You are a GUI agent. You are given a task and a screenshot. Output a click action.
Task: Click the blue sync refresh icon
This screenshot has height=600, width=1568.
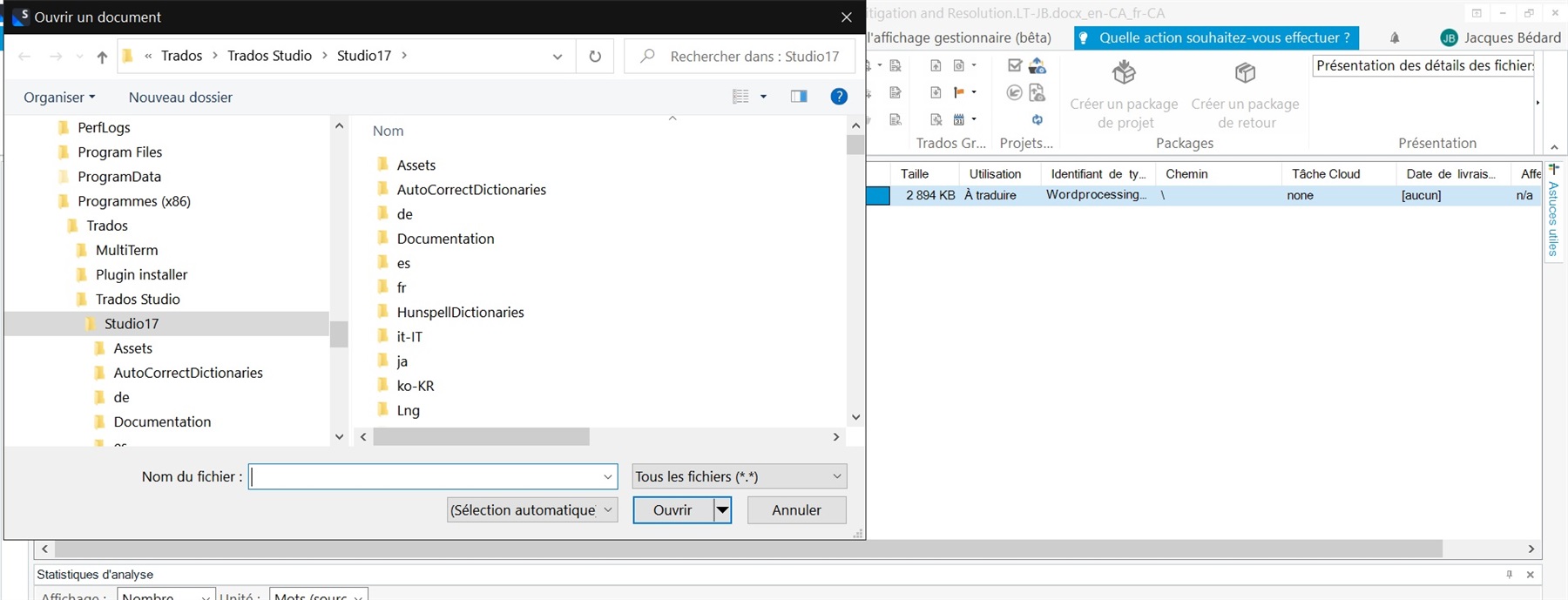(x=1037, y=119)
